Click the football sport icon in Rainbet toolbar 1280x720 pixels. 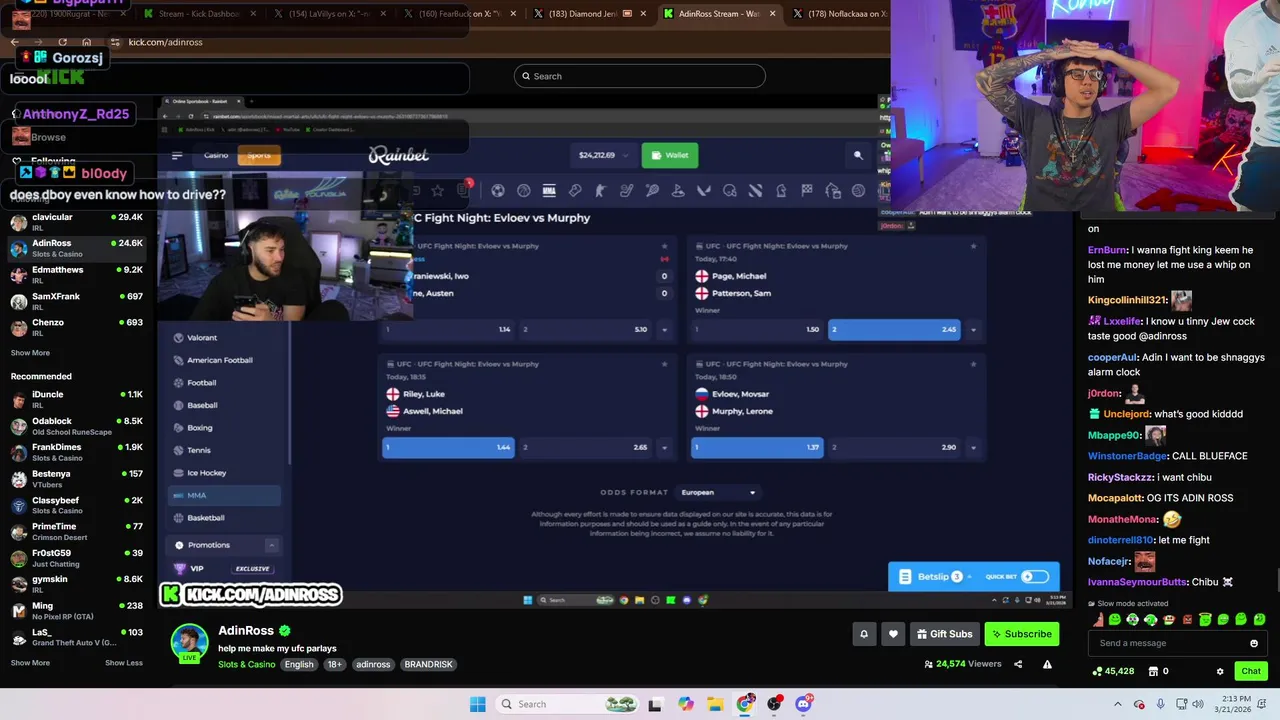pyautogui.click(x=497, y=190)
